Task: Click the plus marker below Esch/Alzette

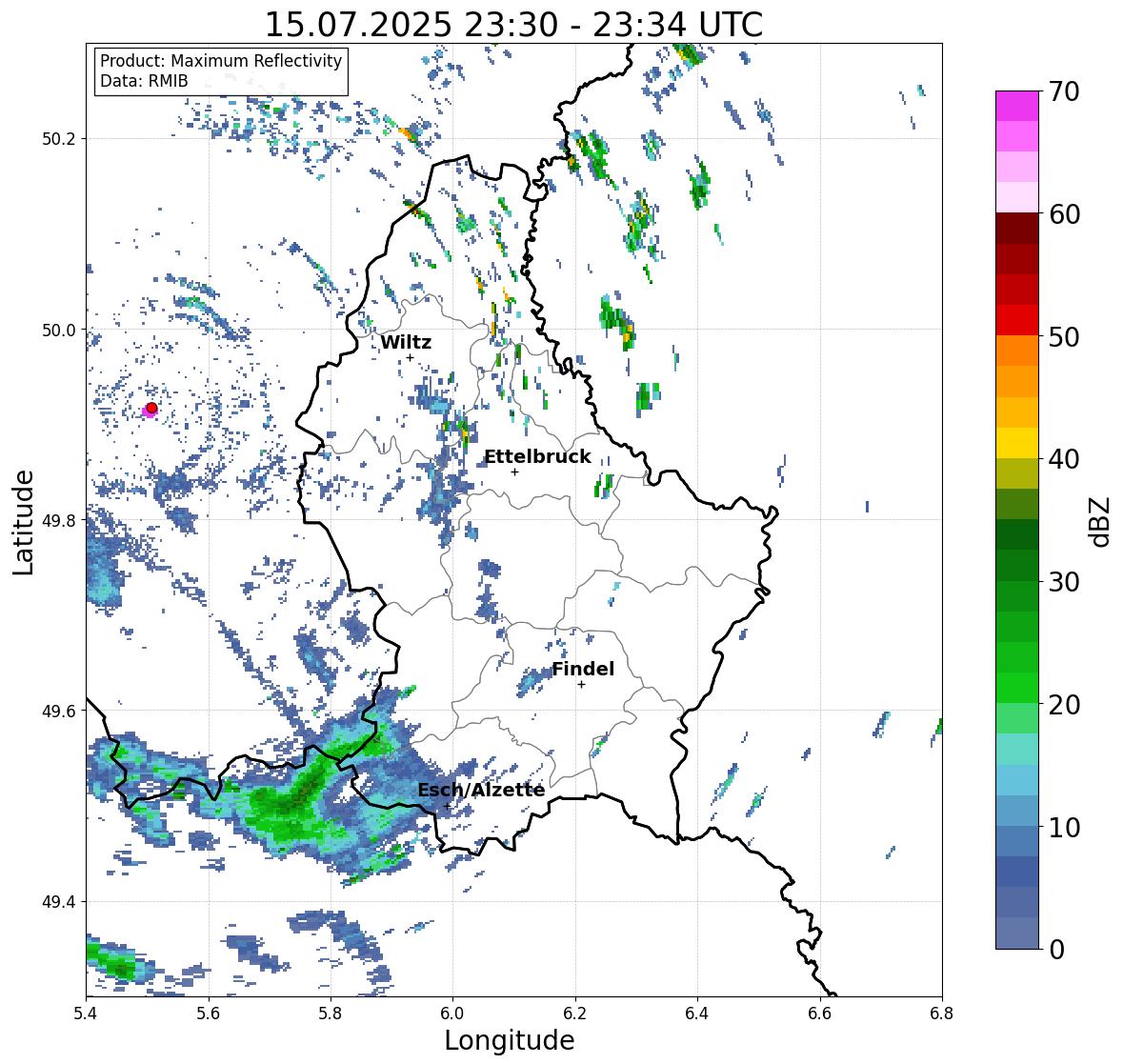Action: coord(448,806)
